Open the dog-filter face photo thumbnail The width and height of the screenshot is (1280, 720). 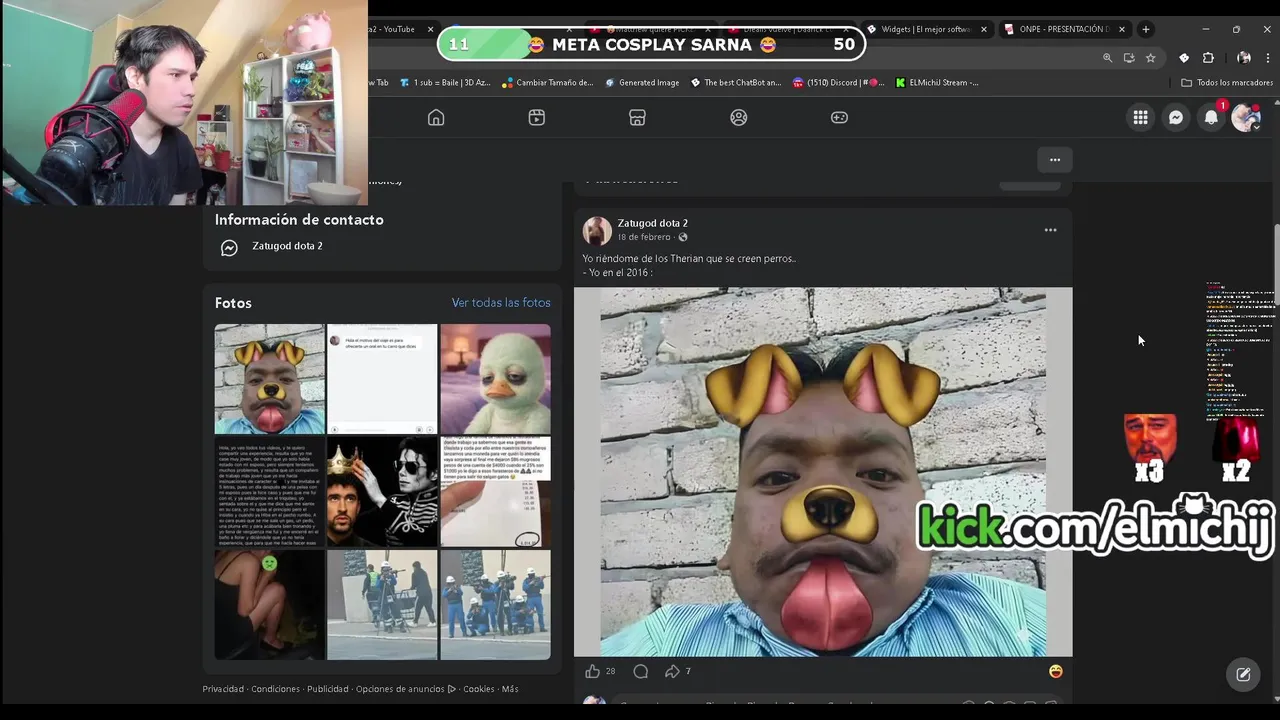(x=269, y=379)
